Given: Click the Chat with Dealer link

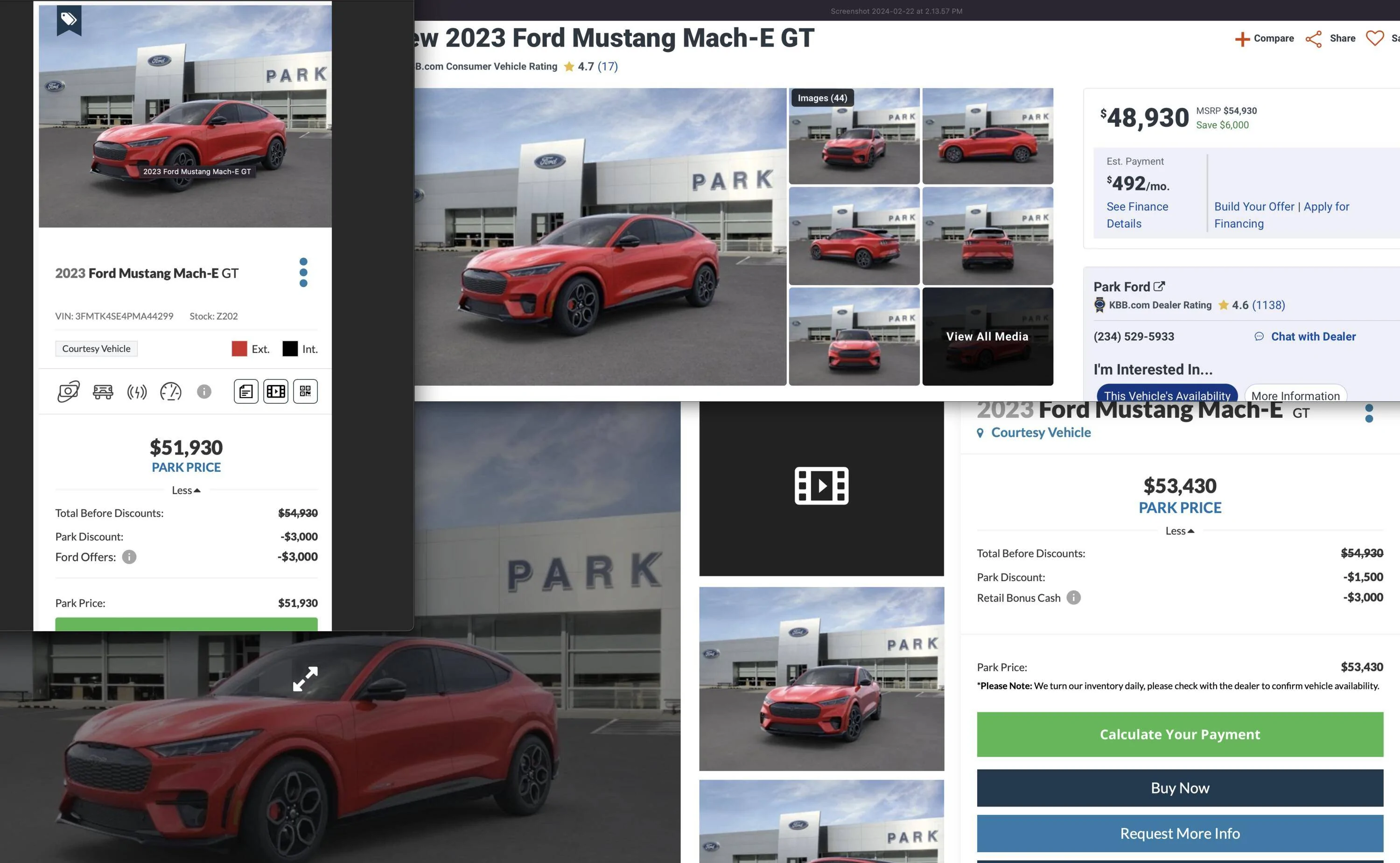Looking at the screenshot, I should (1313, 337).
